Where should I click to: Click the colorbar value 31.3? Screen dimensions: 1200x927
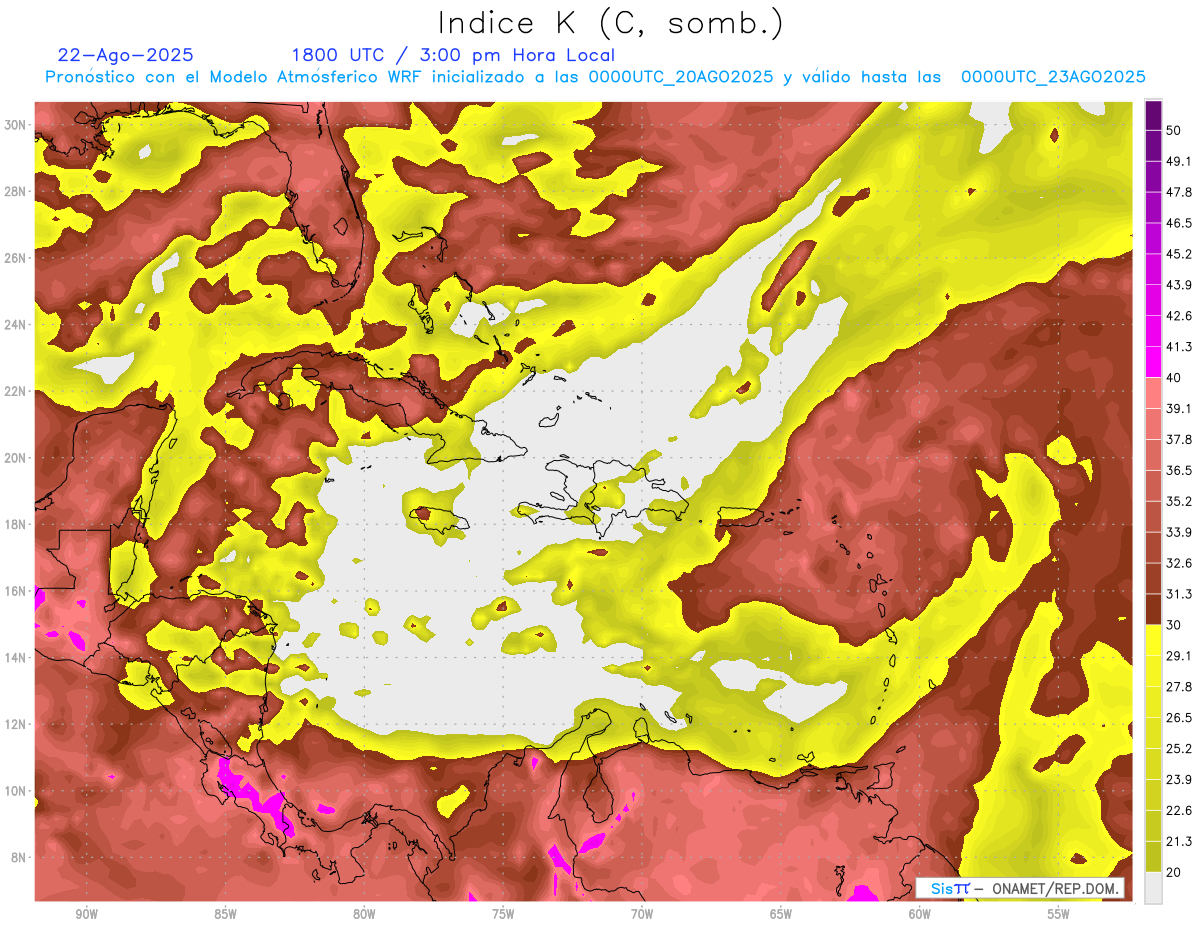pyautogui.click(x=1178, y=594)
